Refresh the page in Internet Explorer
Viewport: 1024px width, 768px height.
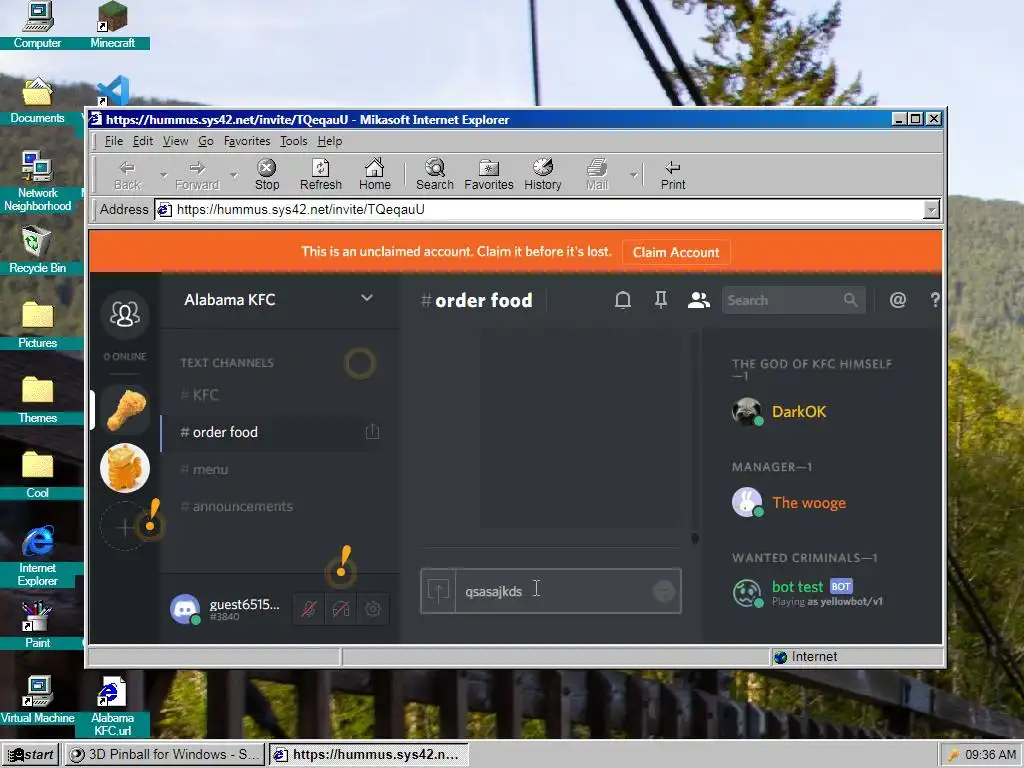click(x=321, y=174)
